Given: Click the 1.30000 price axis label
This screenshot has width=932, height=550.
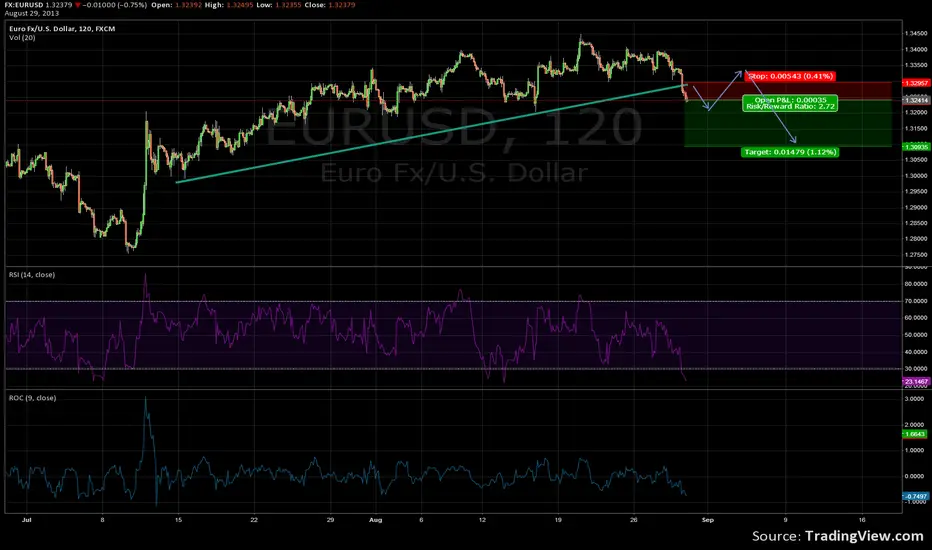Looking at the screenshot, I should point(916,176).
